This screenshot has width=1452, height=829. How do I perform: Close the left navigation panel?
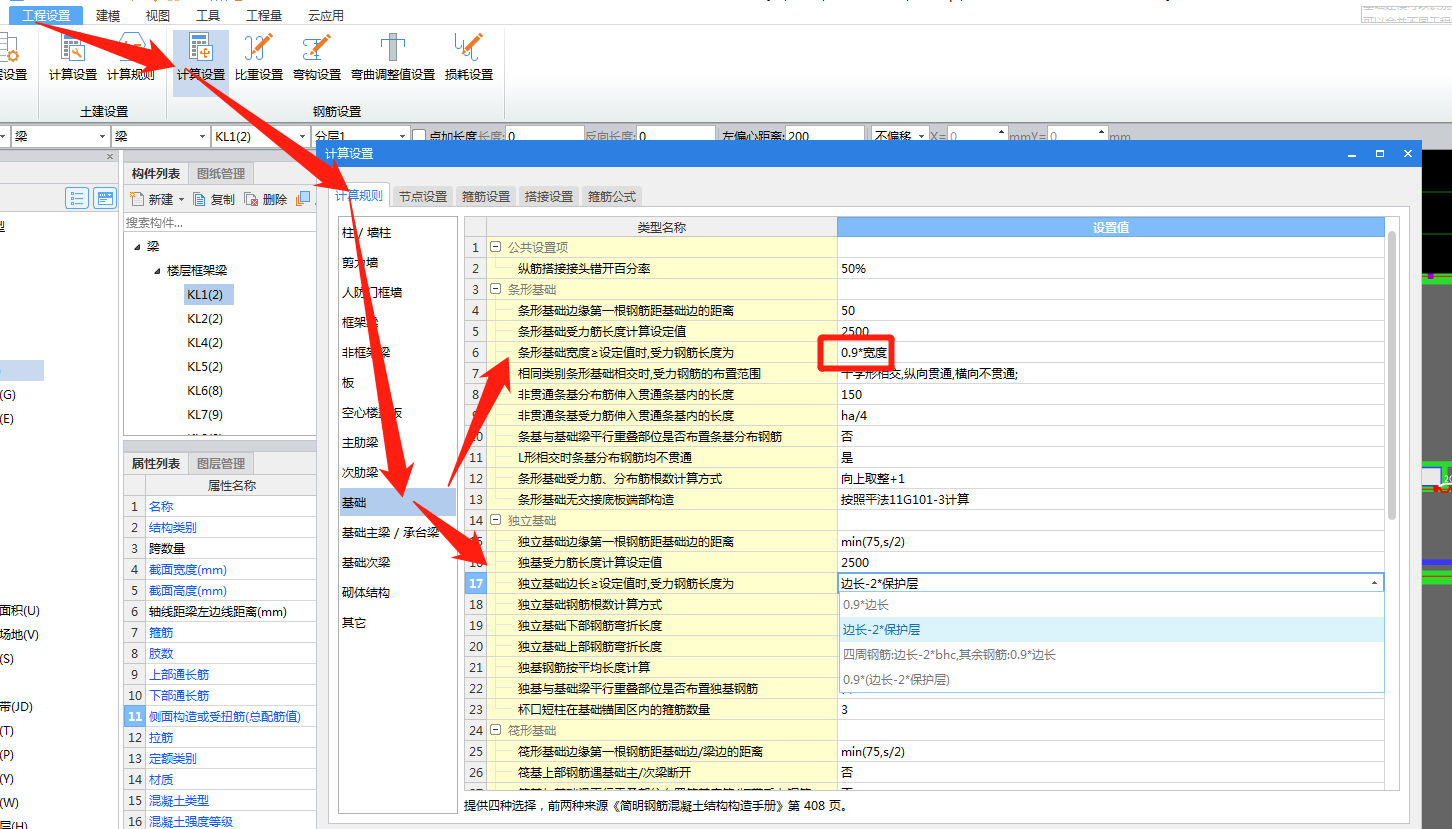click(x=110, y=156)
